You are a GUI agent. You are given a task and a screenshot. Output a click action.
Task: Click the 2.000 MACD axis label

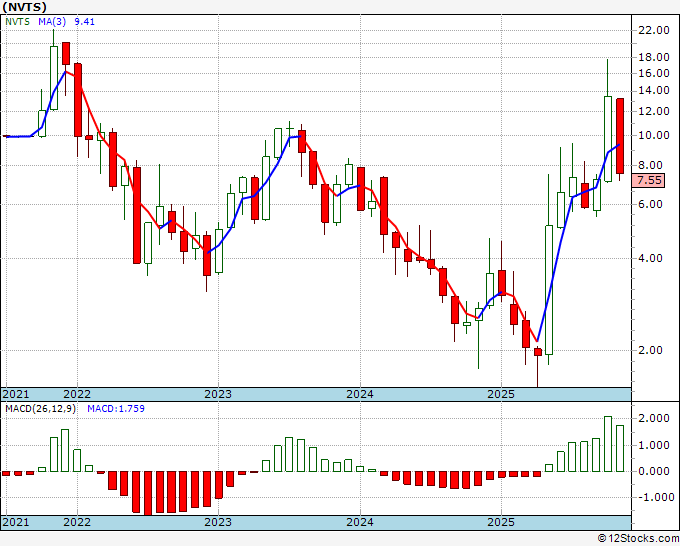(x=654, y=418)
